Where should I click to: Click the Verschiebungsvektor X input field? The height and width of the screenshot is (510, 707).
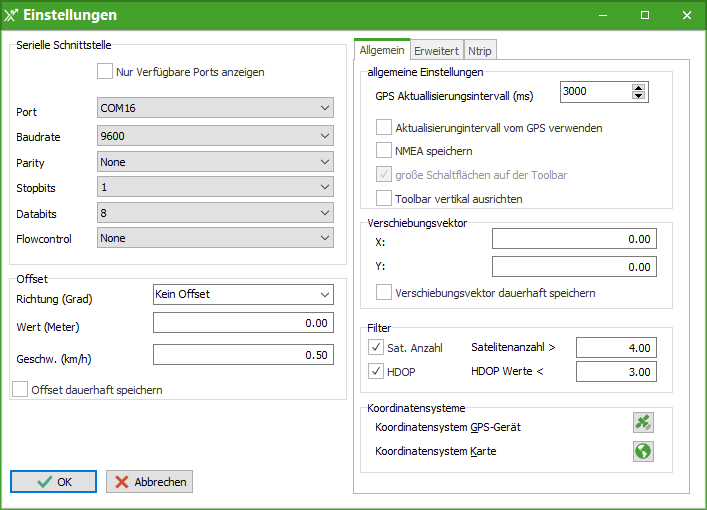tap(573, 239)
